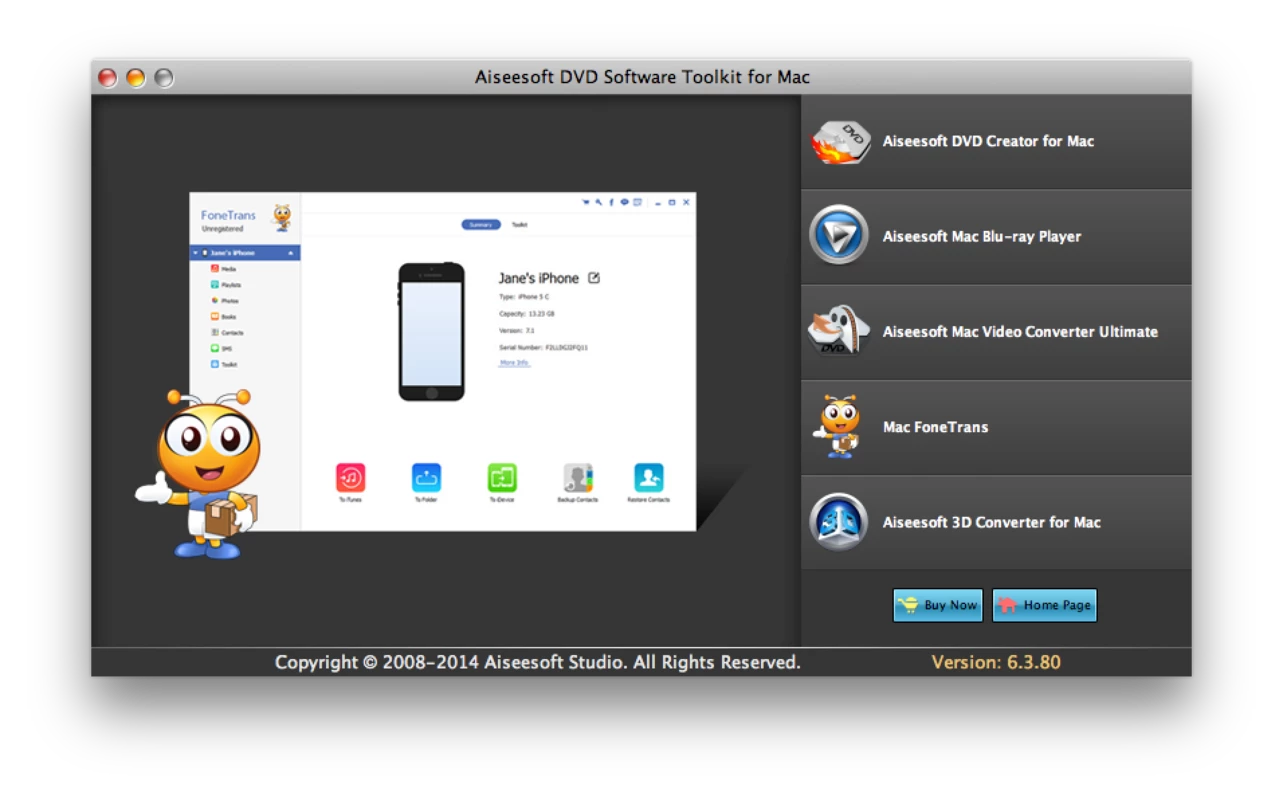This screenshot has height=800, width=1283.
Task: Click the DVD Creator flaming disc icon
Action: (840, 142)
